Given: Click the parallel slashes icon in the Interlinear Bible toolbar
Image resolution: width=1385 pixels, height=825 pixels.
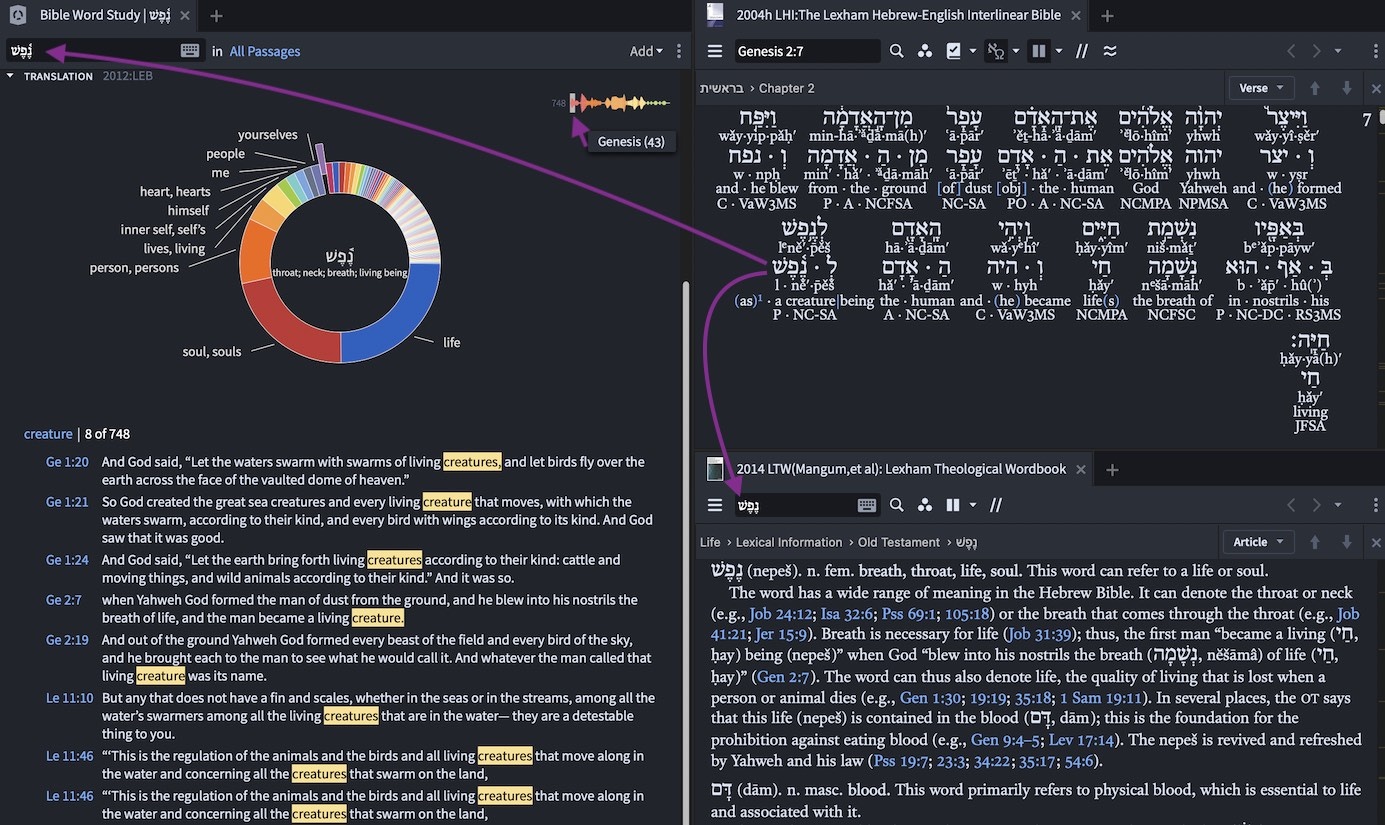Looking at the screenshot, I should pos(1081,51).
